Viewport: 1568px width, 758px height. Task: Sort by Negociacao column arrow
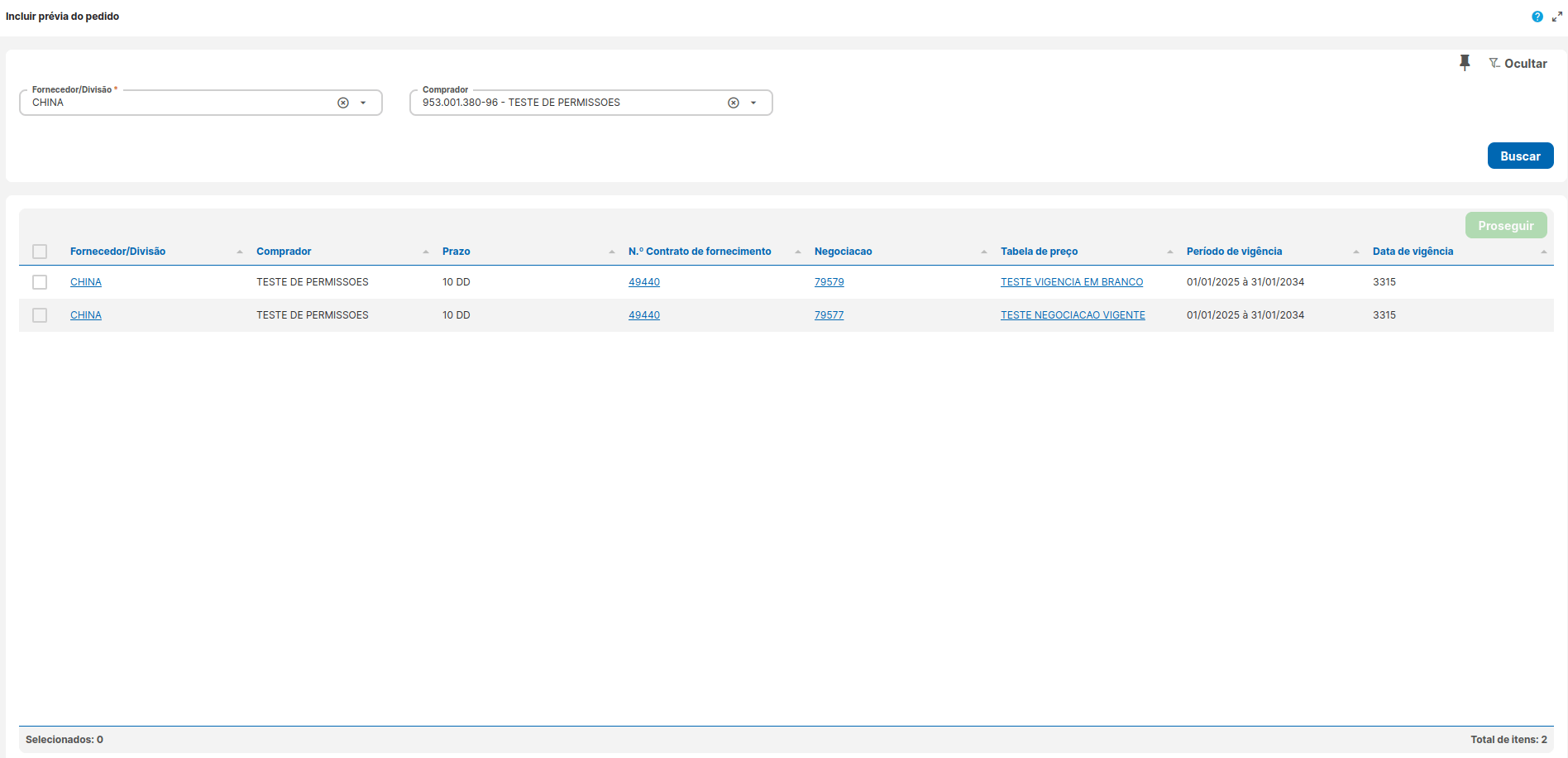984,252
